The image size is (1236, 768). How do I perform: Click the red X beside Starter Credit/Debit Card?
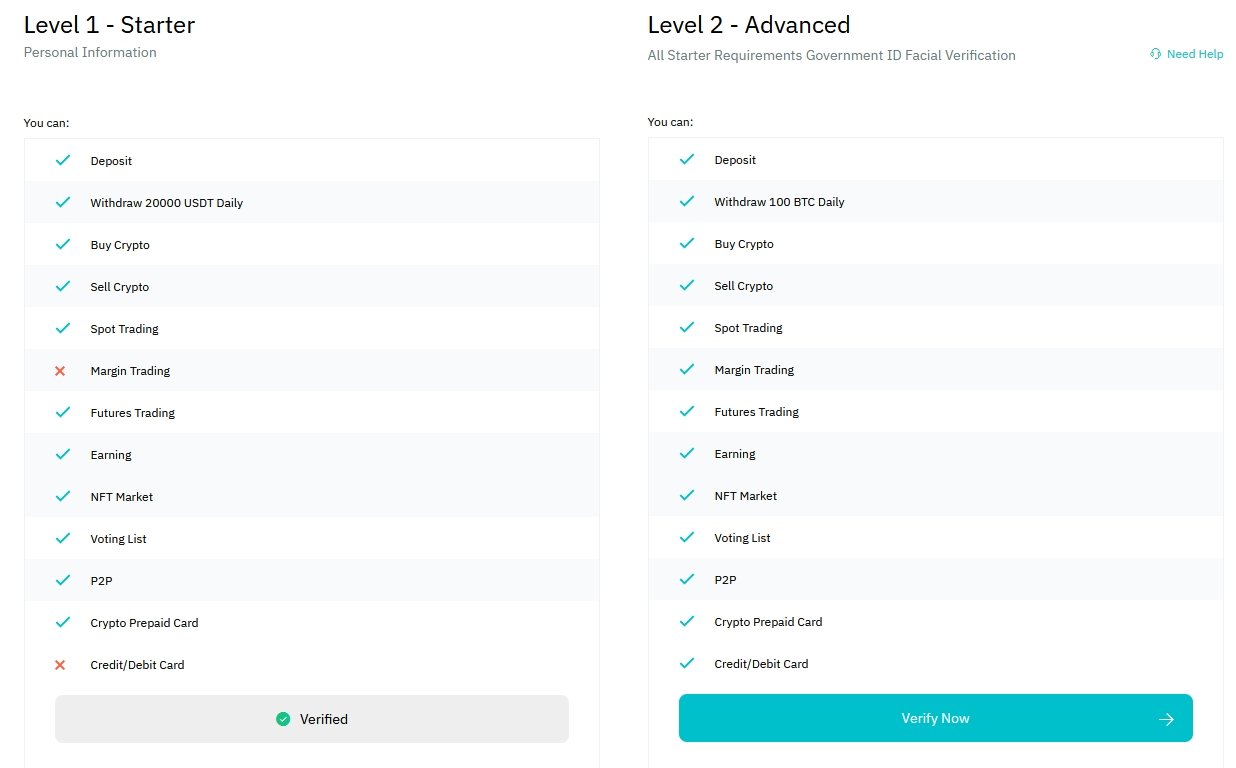[x=60, y=665]
